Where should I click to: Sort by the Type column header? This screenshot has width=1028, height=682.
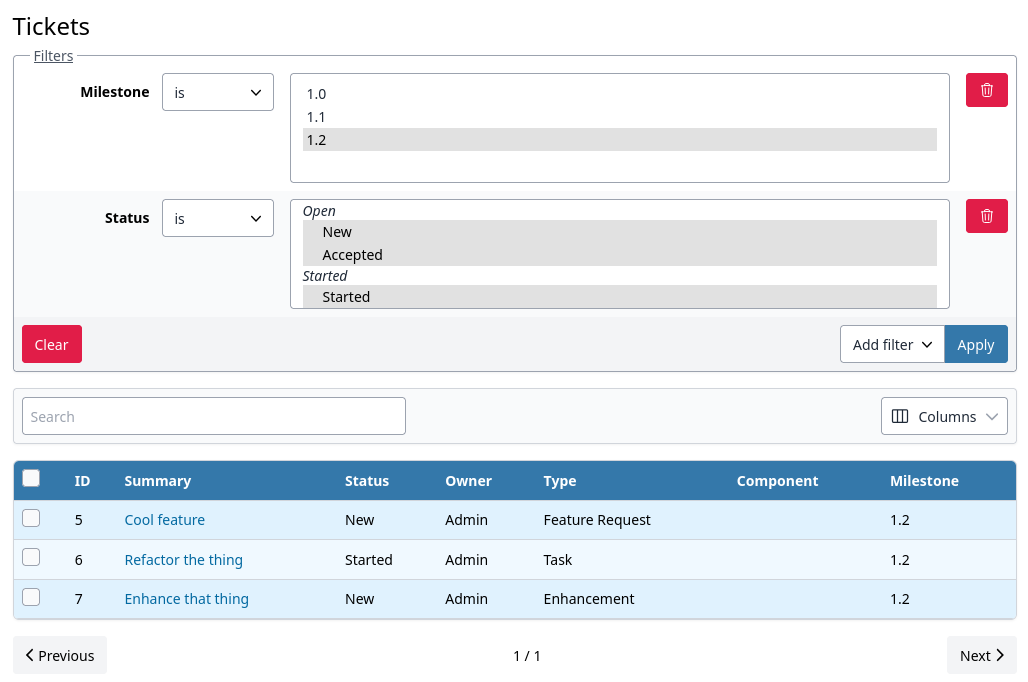(560, 481)
